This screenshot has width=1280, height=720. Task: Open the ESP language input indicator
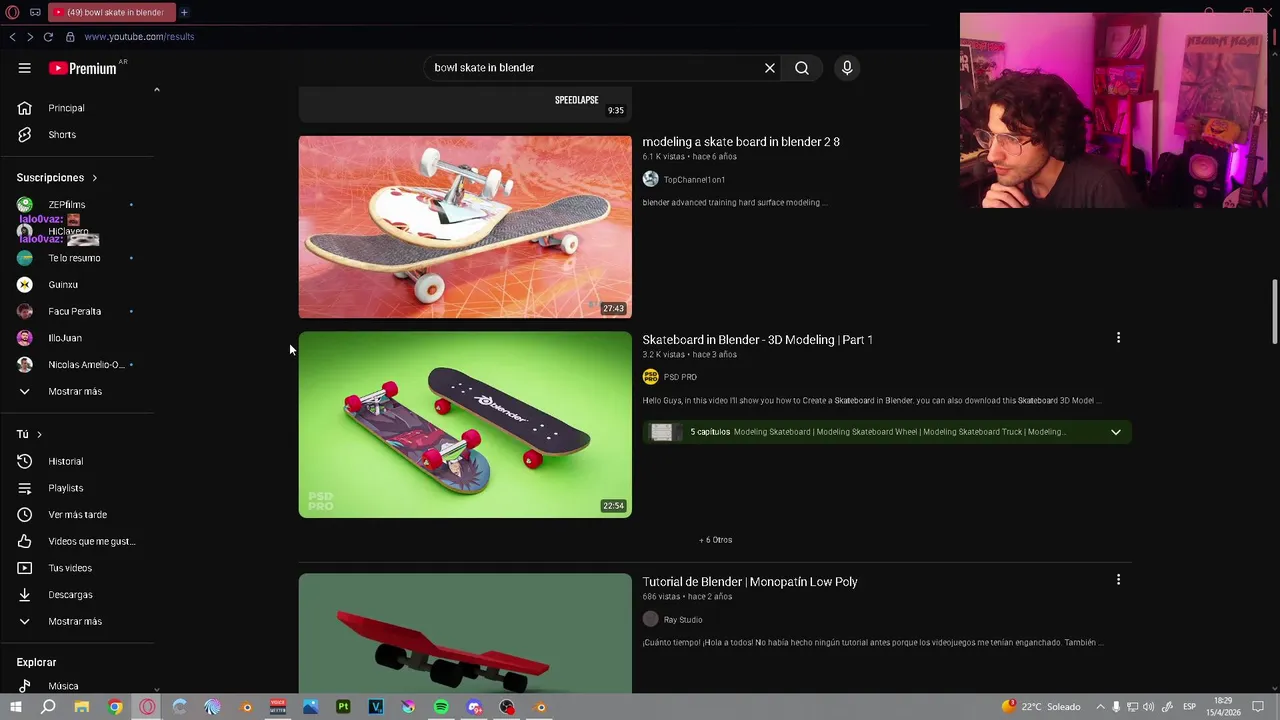point(1190,707)
